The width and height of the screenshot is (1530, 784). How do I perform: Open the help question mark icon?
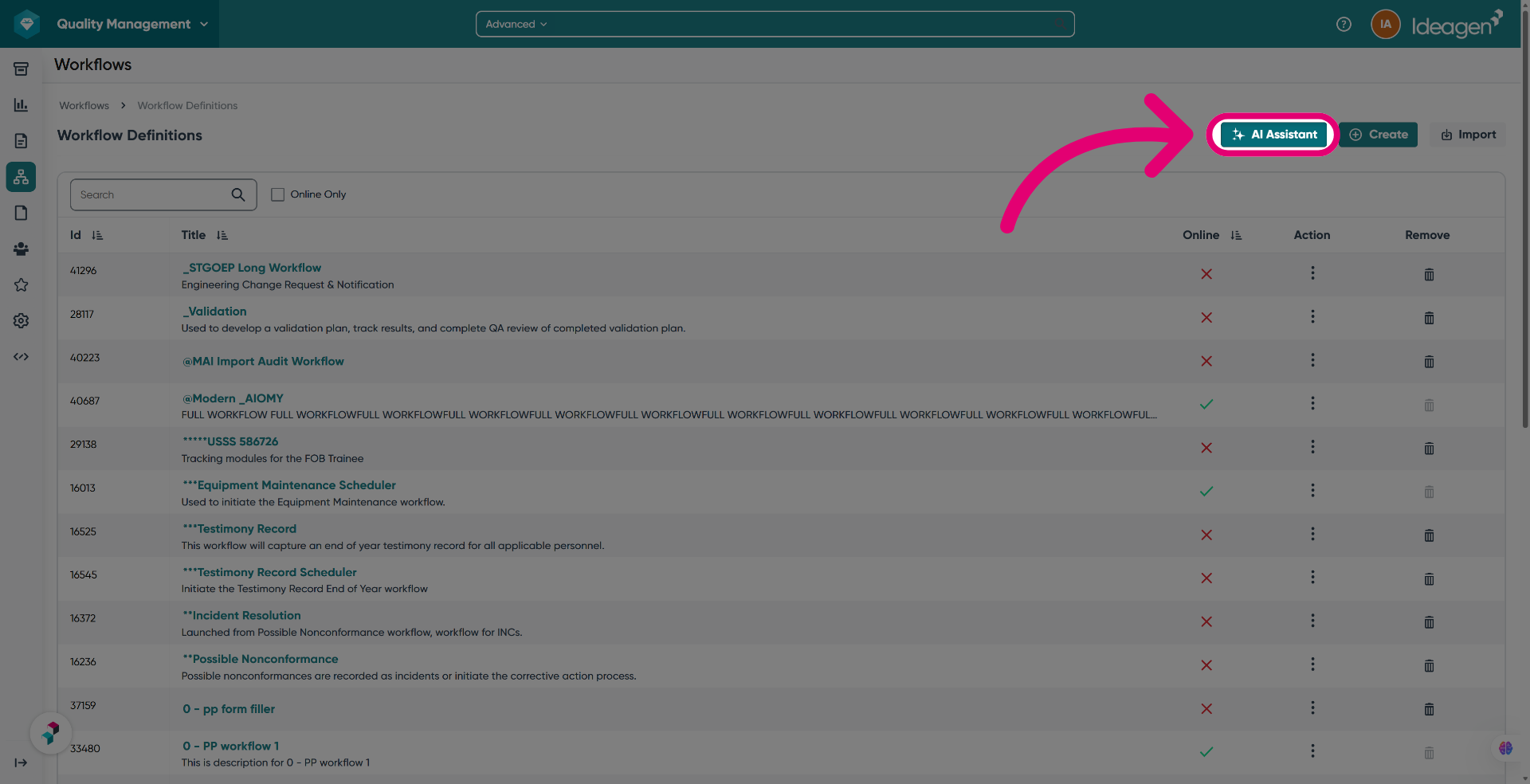click(x=1344, y=24)
